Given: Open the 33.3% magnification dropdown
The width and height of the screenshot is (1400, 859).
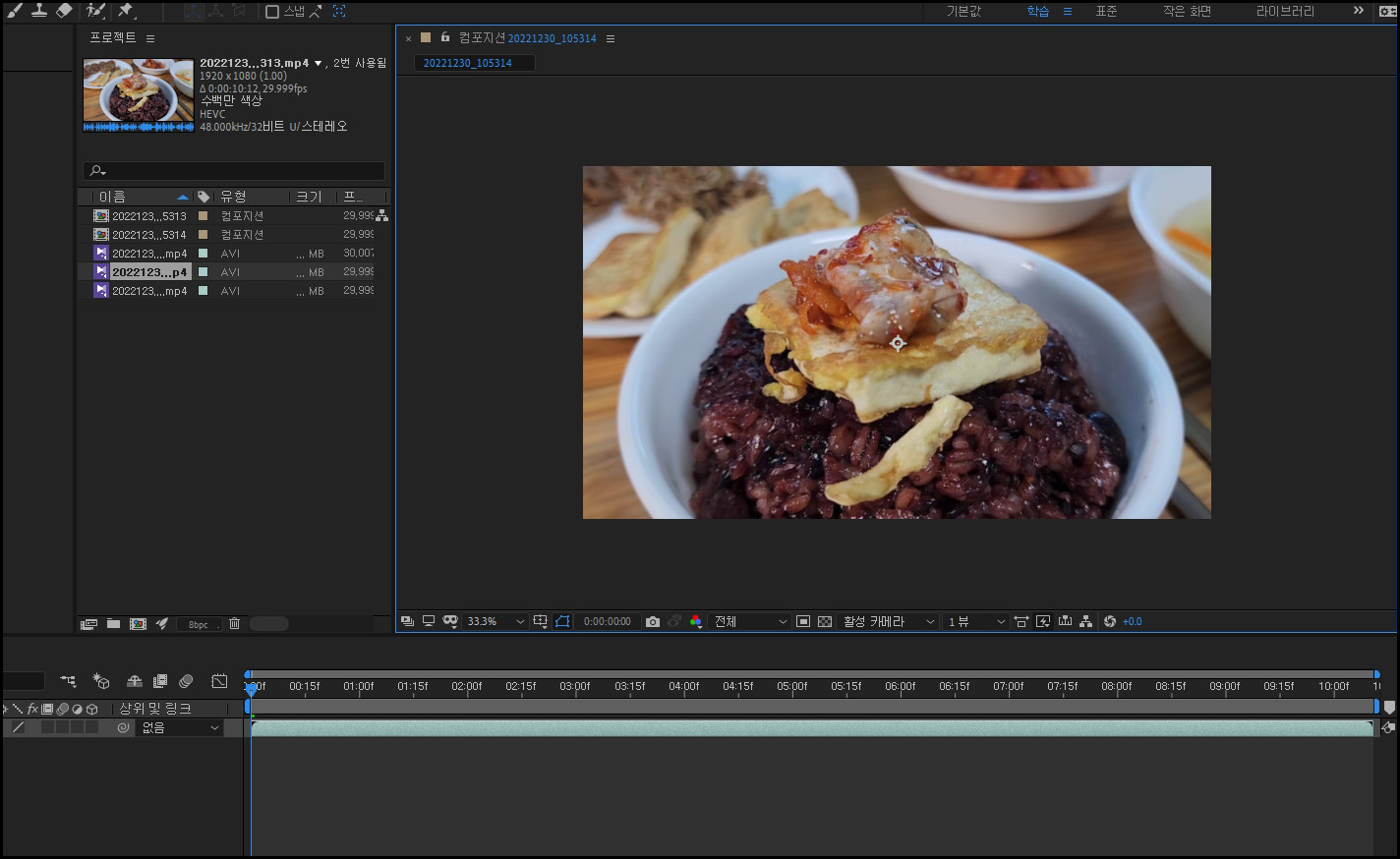Looking at the screenshot, I should point(496,621).
